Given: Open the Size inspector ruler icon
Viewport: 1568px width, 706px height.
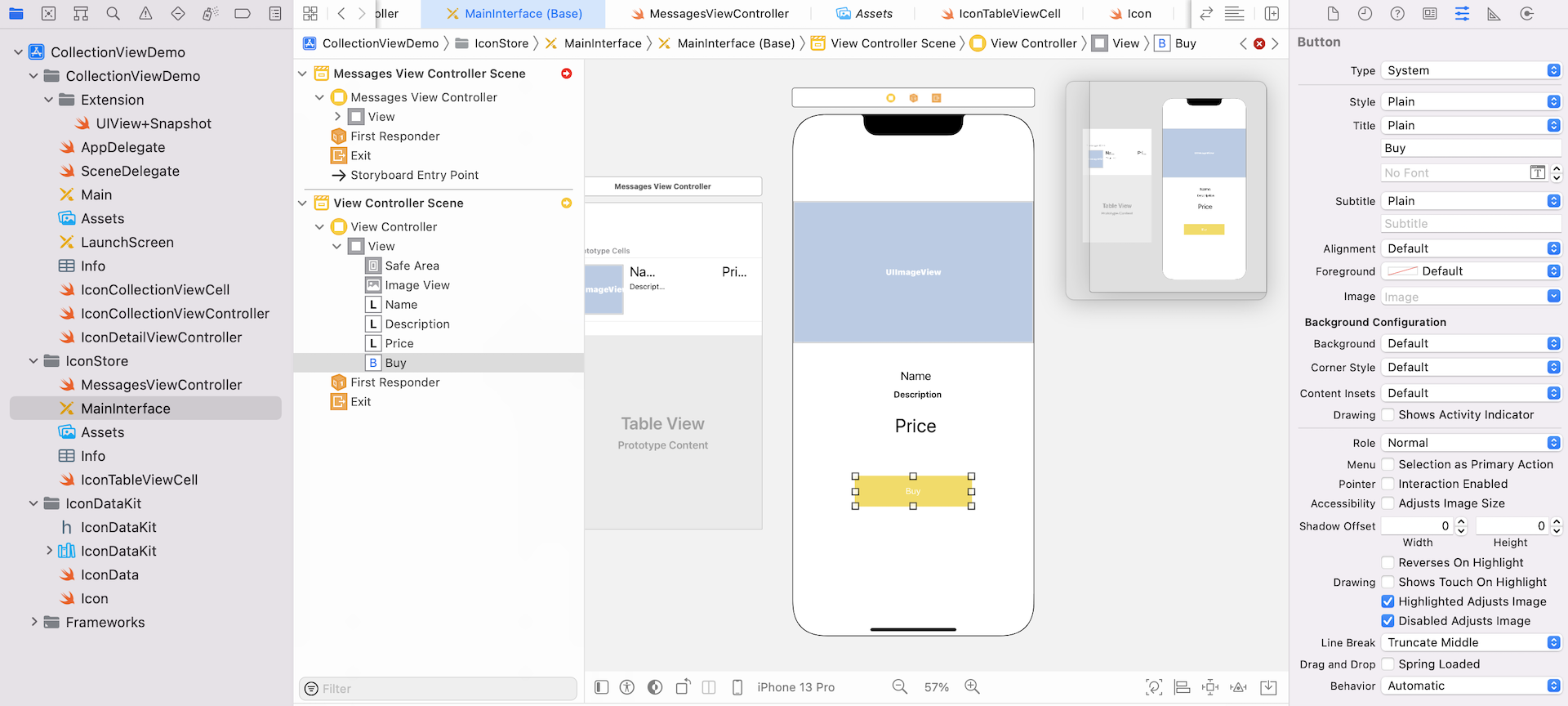Looking at the screenshot, I should tap(1494, 14).
